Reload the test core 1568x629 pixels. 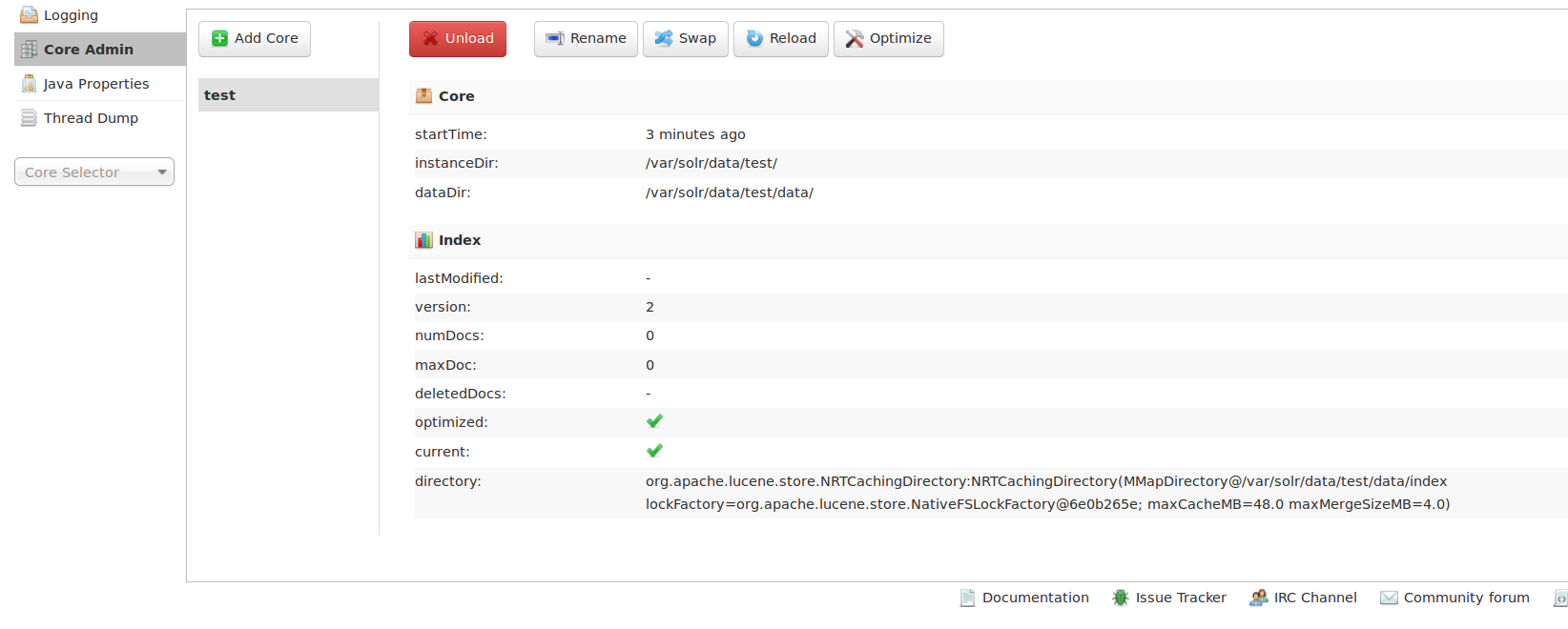781,39
